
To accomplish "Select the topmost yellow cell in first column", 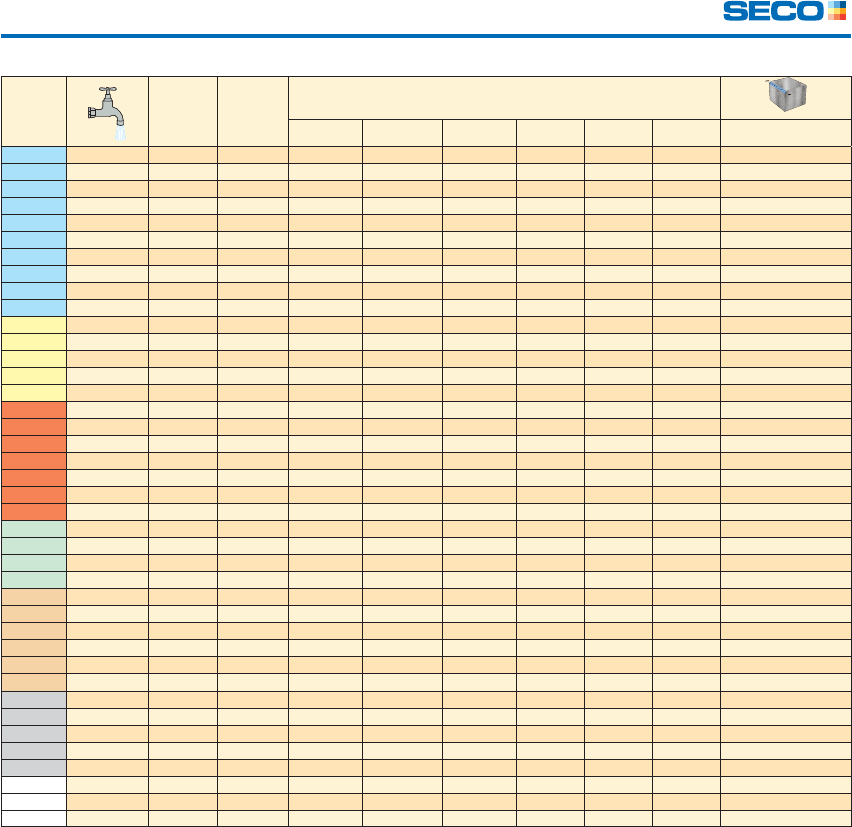I will (34, 324).
